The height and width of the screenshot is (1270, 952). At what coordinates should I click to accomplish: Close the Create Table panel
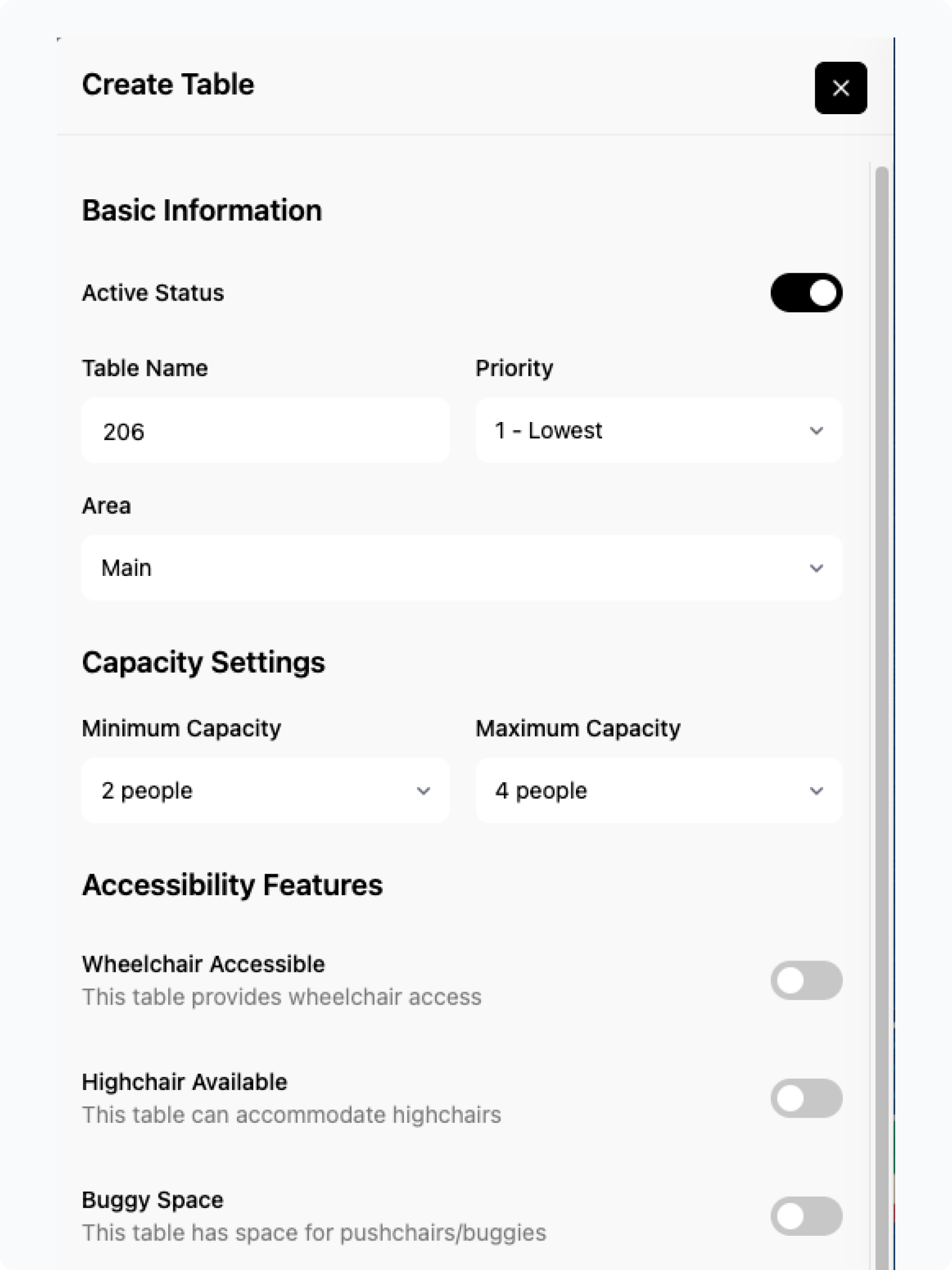coord(841,88)
